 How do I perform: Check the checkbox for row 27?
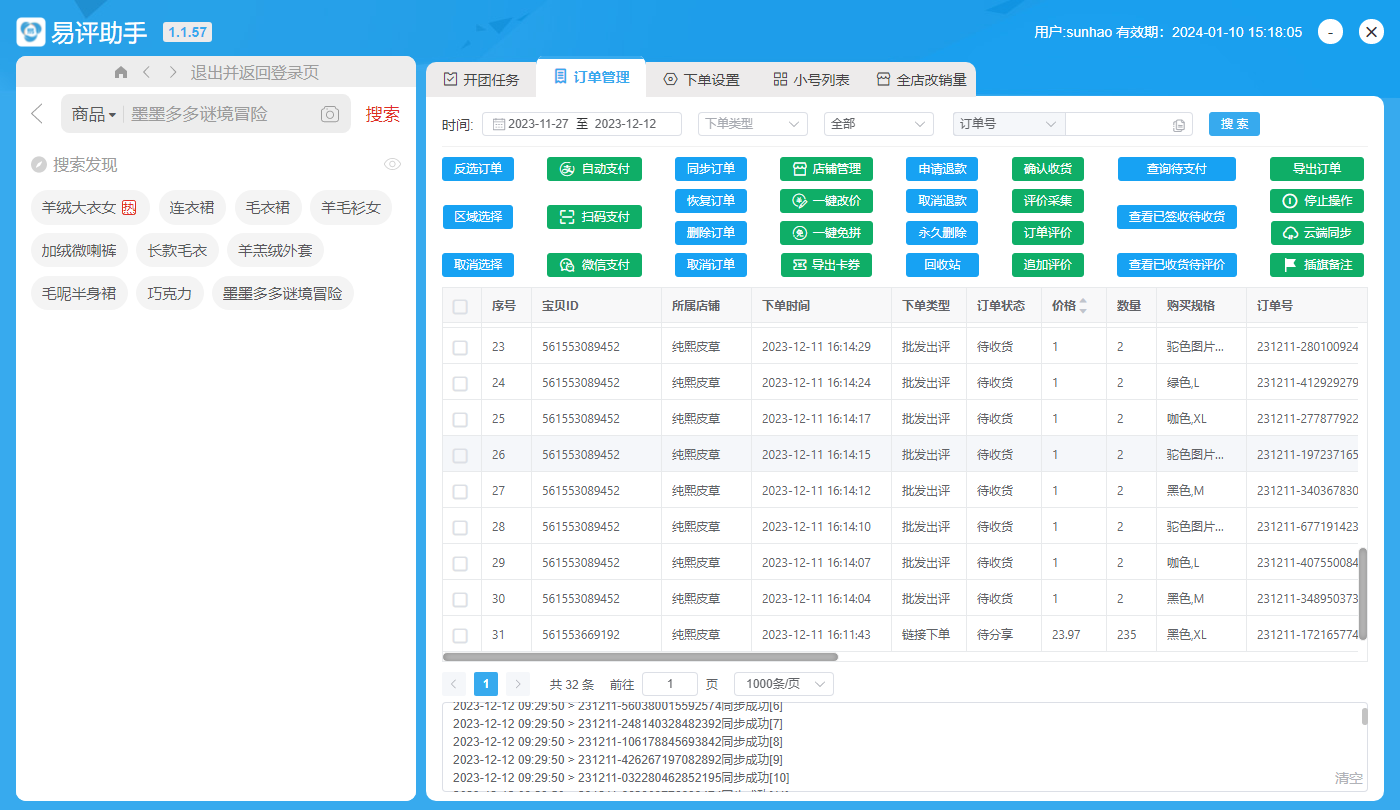click(x=460, y=491)
